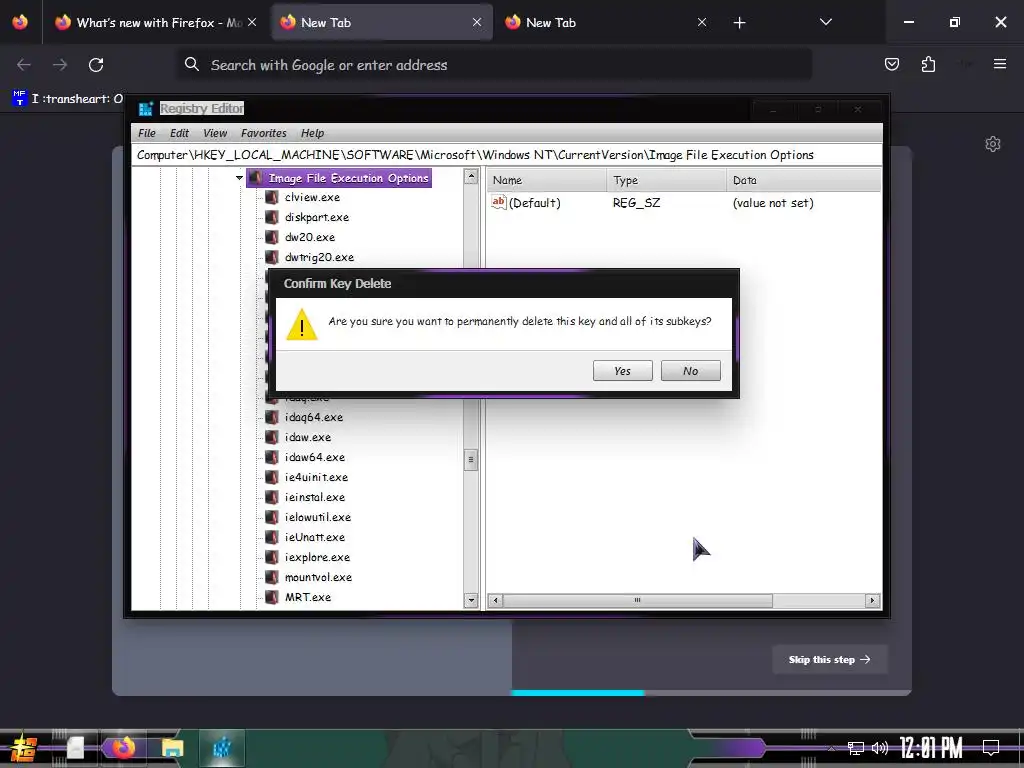Click the Firefox reload button
This screenshot has width=1024, height=768.
(x=96, y=65)
